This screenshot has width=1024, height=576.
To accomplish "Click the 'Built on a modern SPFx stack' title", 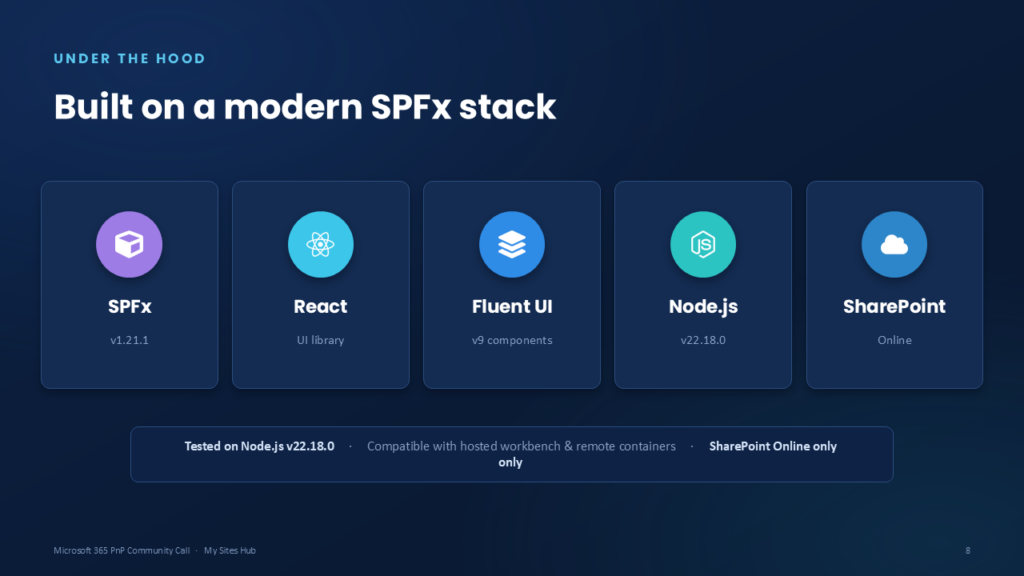I will coord(304,107).
